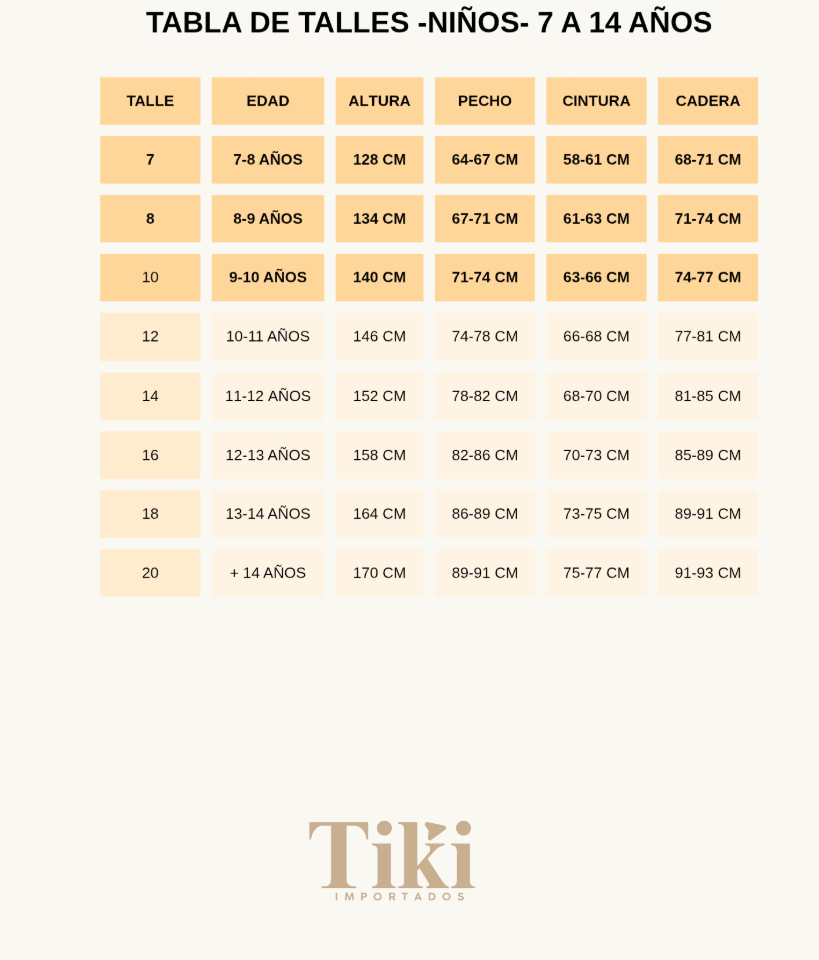
Task: Click the ALTURA column header
Action: pos(379,101)
